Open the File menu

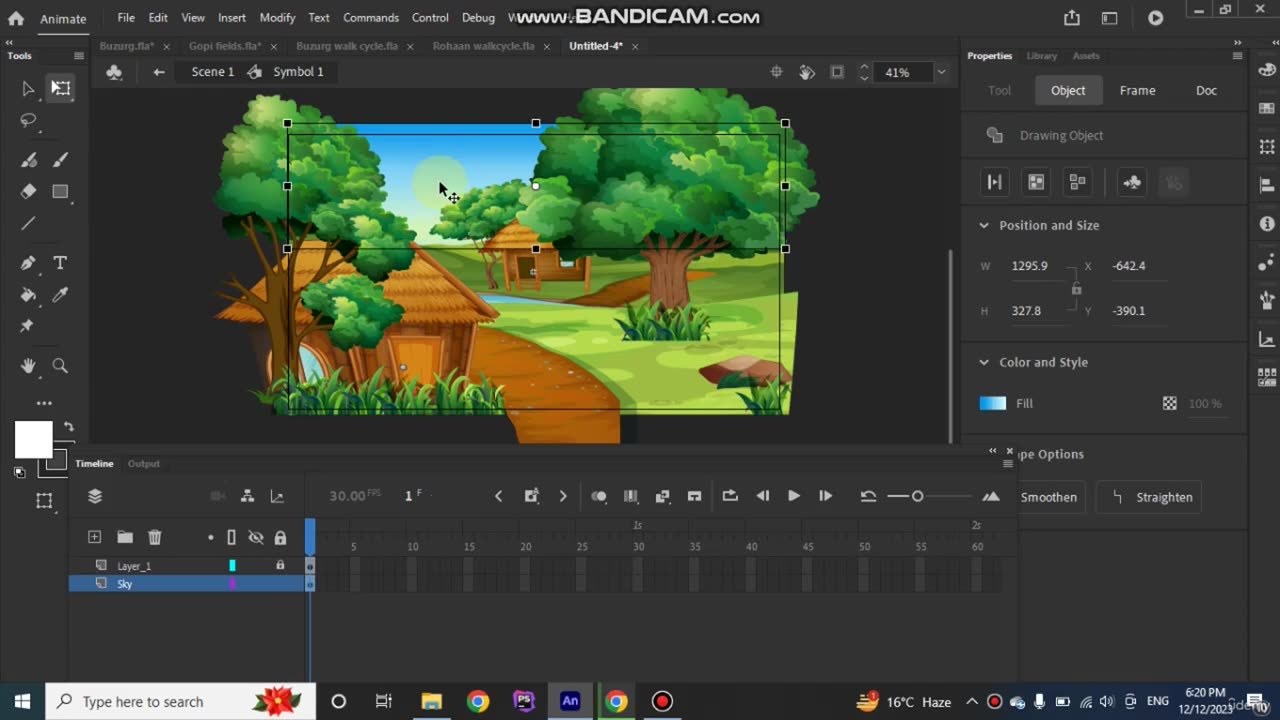(x=126, y=18)
